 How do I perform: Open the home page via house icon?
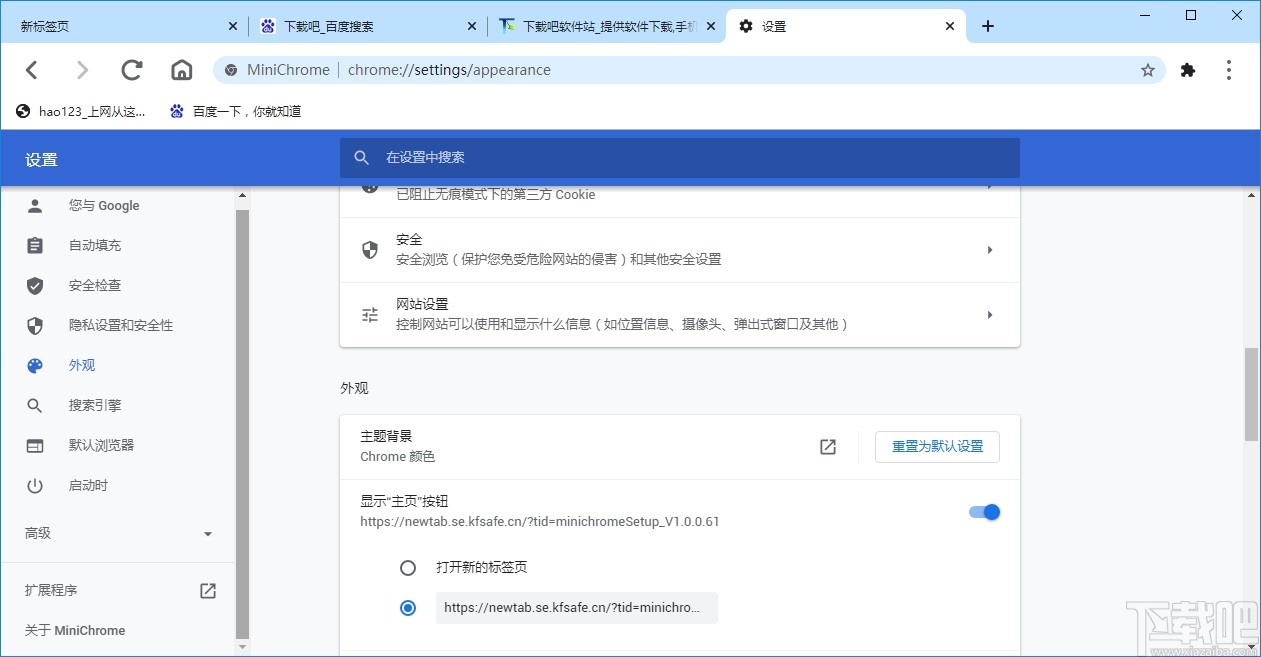[181, 70]
